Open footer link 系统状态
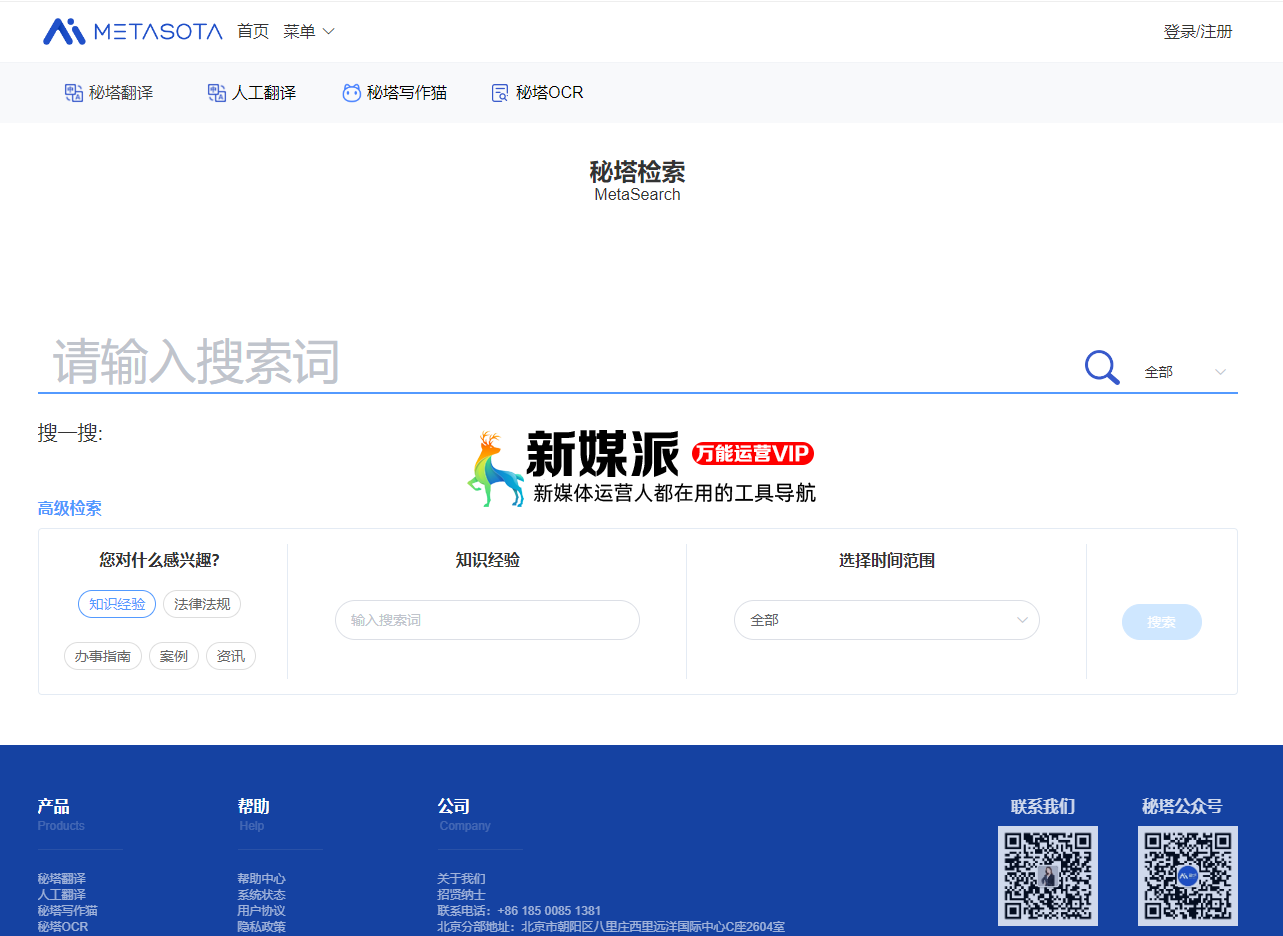Screen dimensions: 1283x936 coord(261,895)
